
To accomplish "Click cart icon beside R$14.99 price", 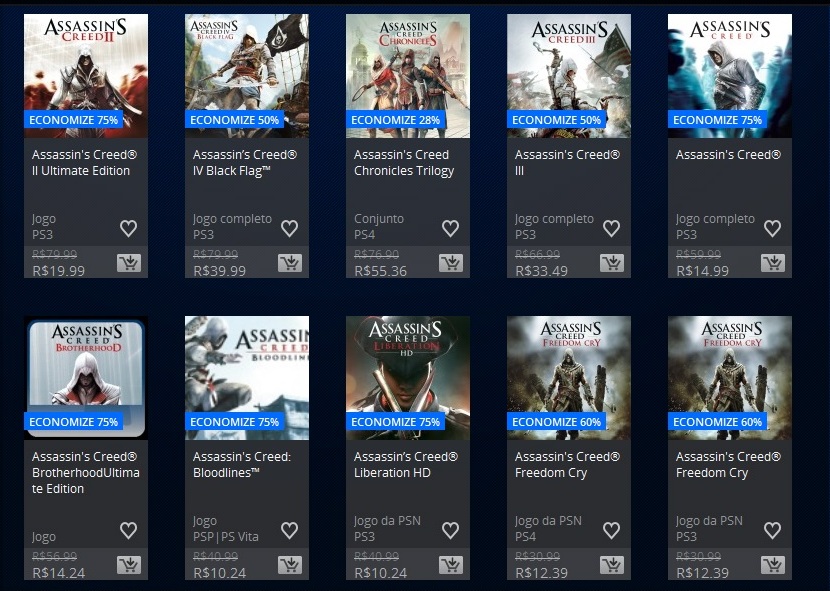I will pyautogui.click(x=773, y=263).
